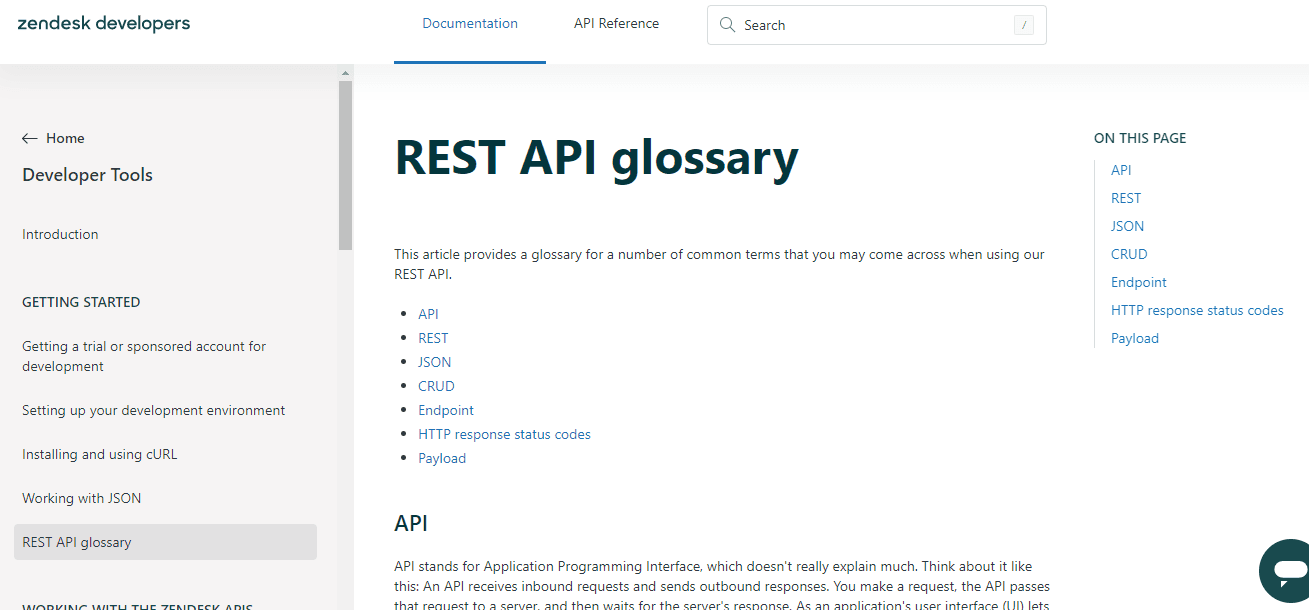Jump to the Payload section
This screenshot has height=610, width=1309.
1134,338
